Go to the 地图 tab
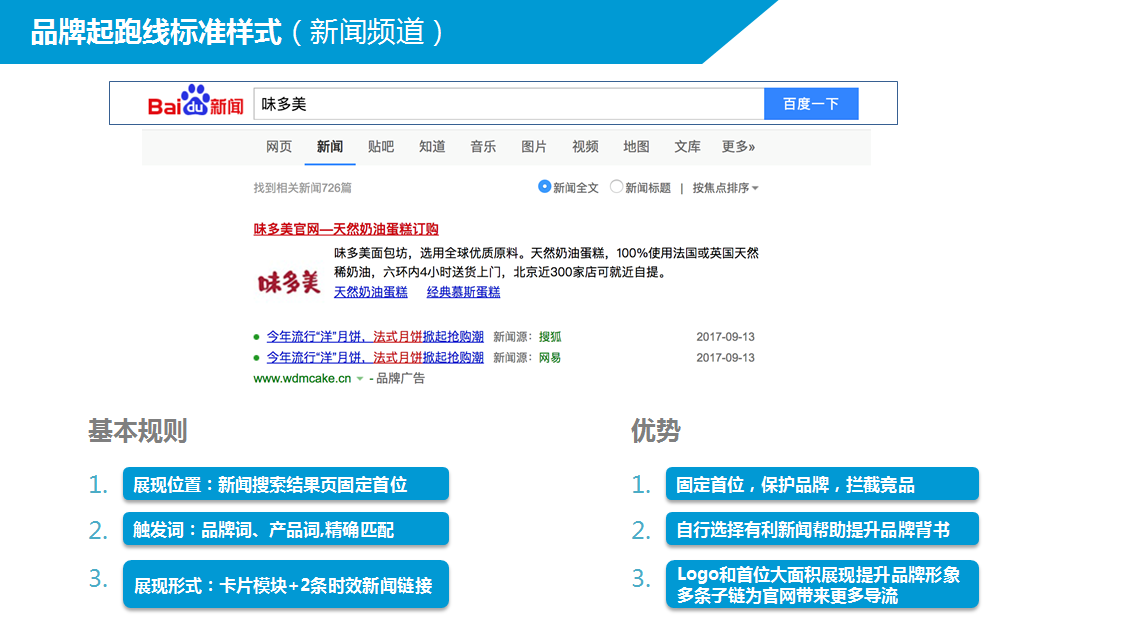The height and width of the screenshot is (636, 1133). tap(636, 147)
